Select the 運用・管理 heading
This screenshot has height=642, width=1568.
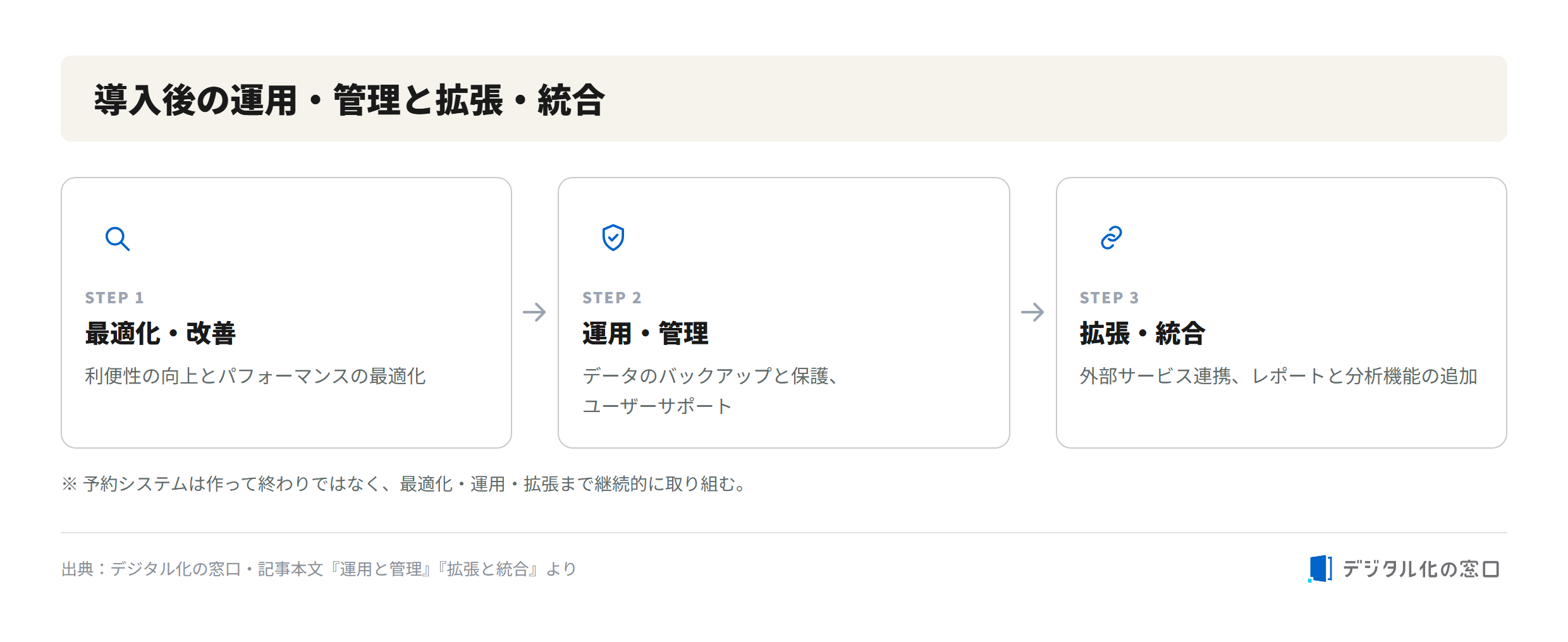(x=646, y=333)
